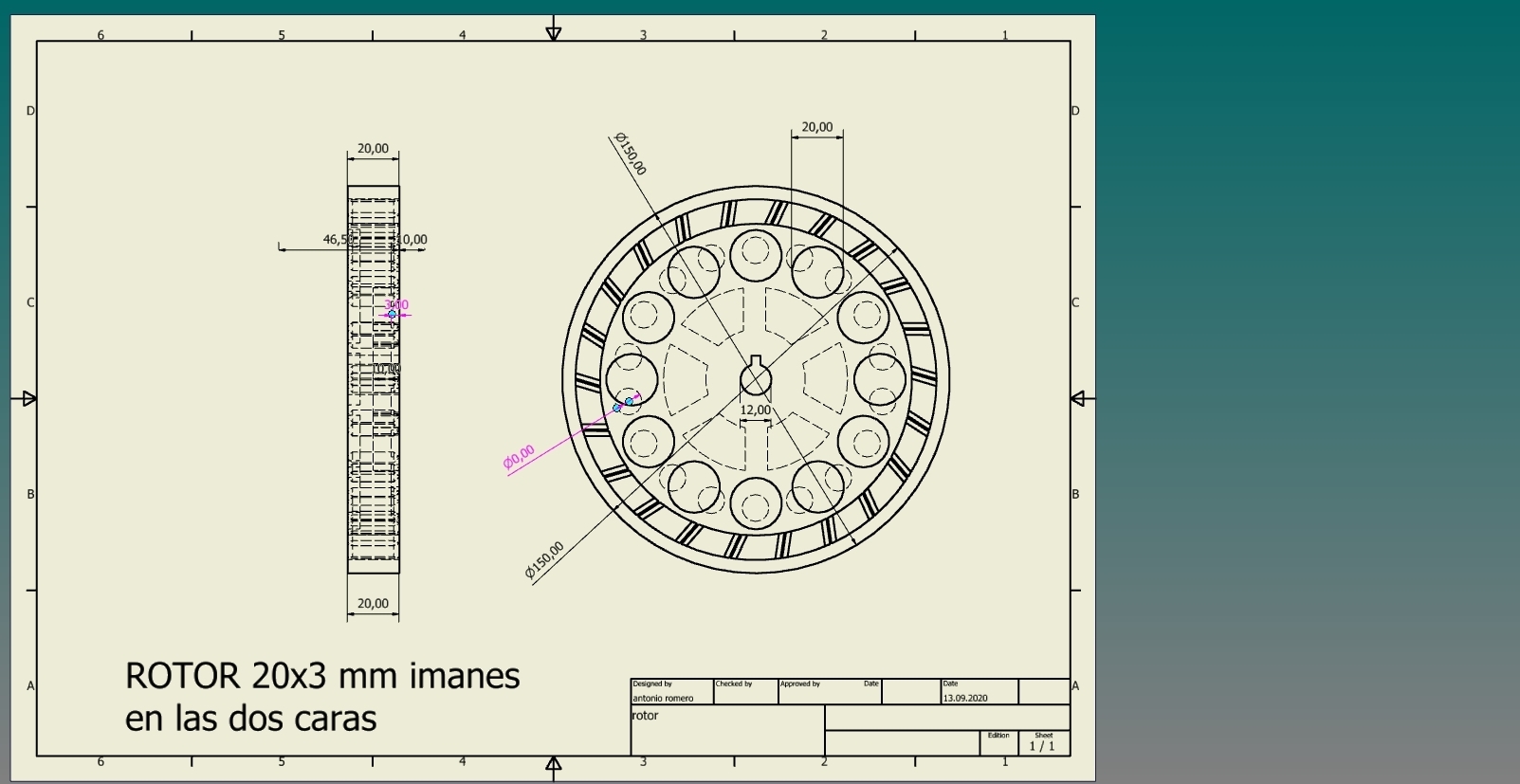Select the 'ROTOR 20x3 mm imanes' note line

tap(322, 676)
